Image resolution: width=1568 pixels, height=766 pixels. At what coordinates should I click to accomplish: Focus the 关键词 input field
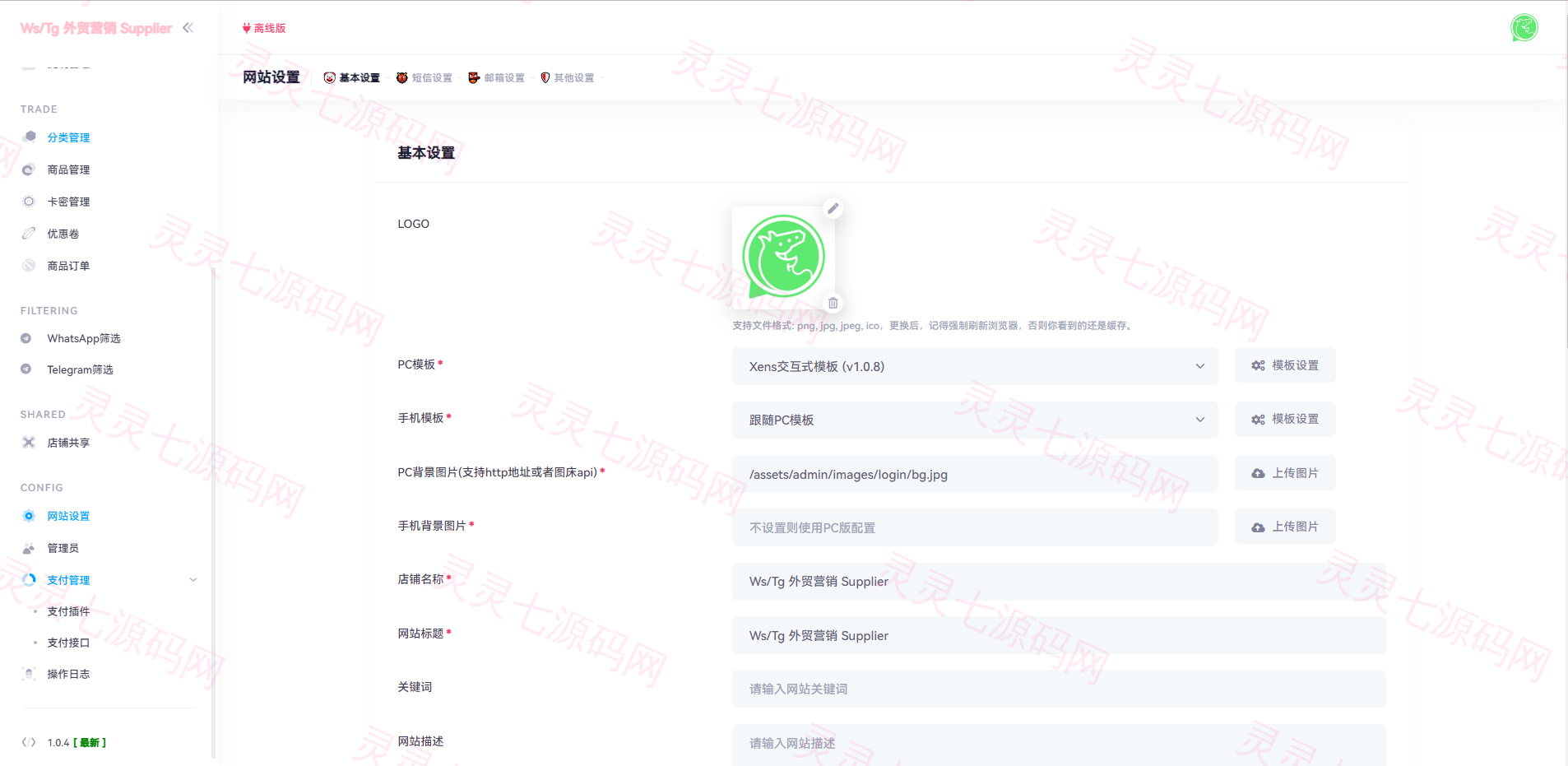pos(1059,689)
